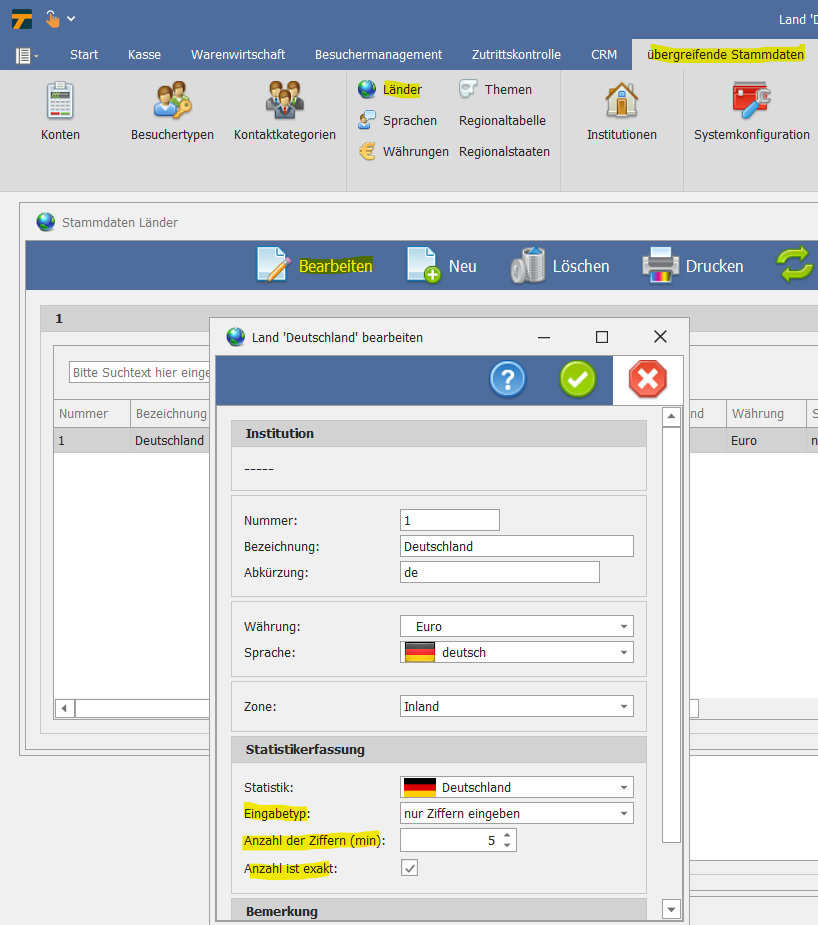Confirm changes with the green checkmark
Image resolution: width=818 pixels, height=925 pixels.
point(578,379)
